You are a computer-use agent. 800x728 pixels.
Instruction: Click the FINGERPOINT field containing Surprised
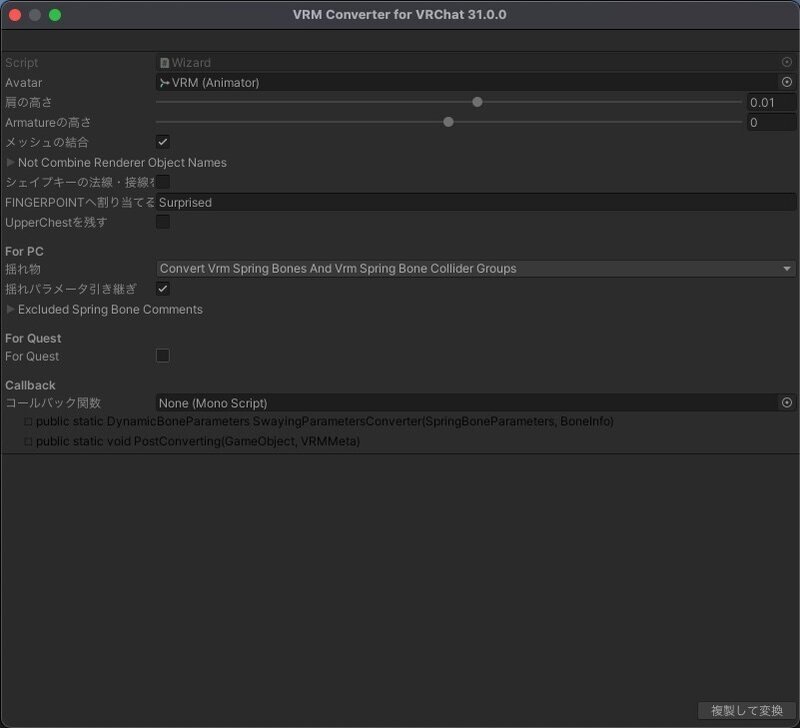[x=476, y=203]
